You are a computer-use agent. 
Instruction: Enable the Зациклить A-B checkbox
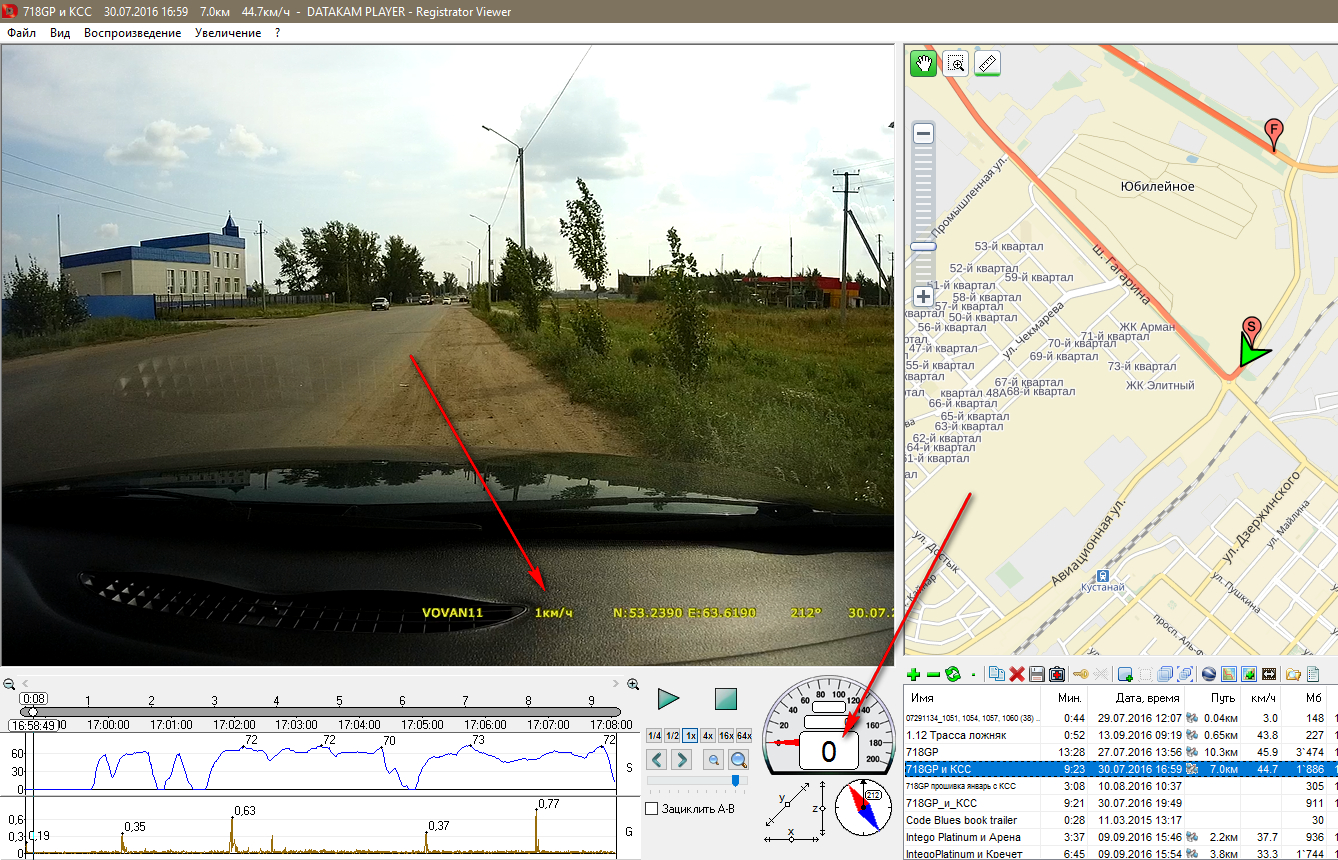click(x=652, y=808)
